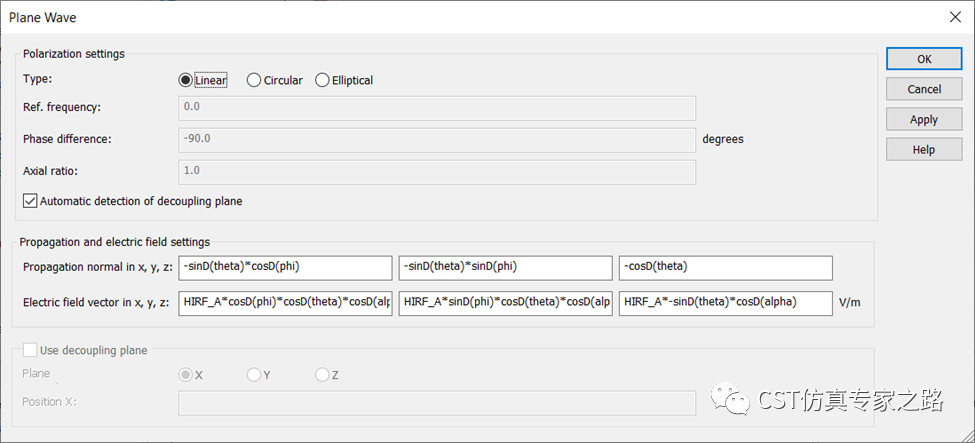975x443 pixels.
Task: Click the Cancel button
Action: pos(924,89)
